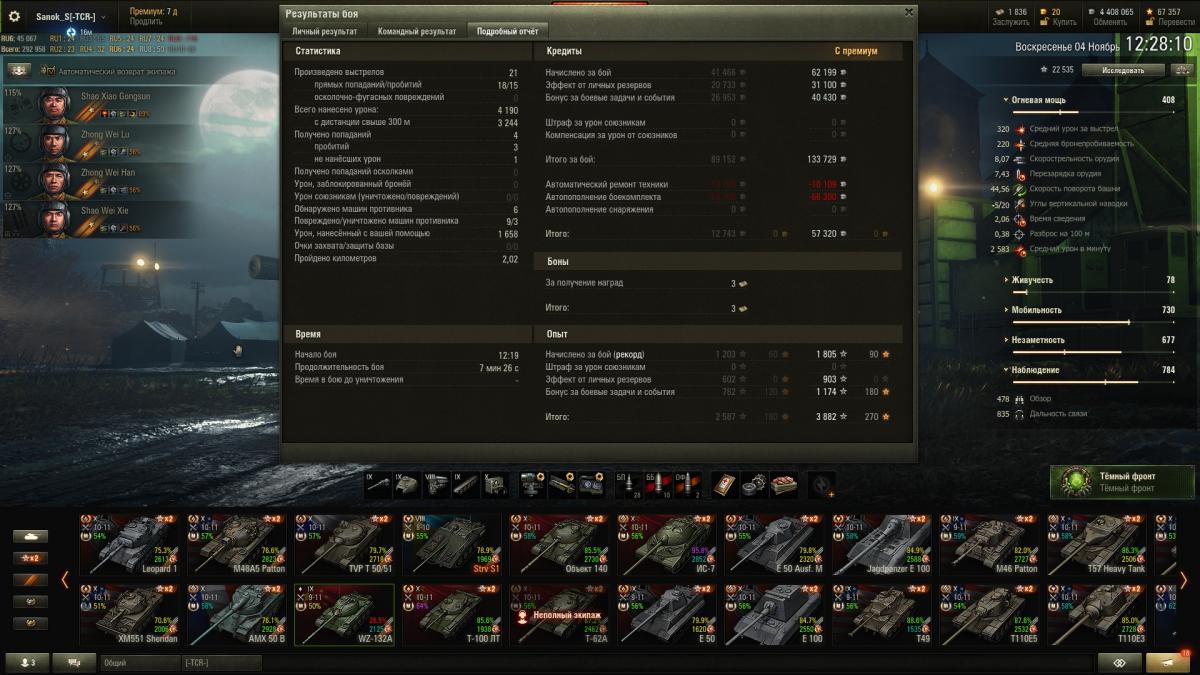The height and width of the screenshot is (675, 1200).
Task: Toggle the vehicle type carousel filter
Action: coord(30,536)
